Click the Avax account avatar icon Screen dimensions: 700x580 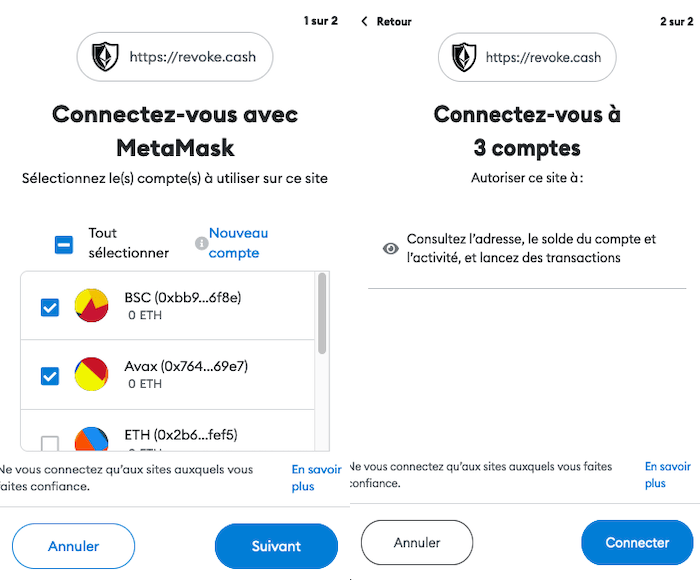point(92,374)
